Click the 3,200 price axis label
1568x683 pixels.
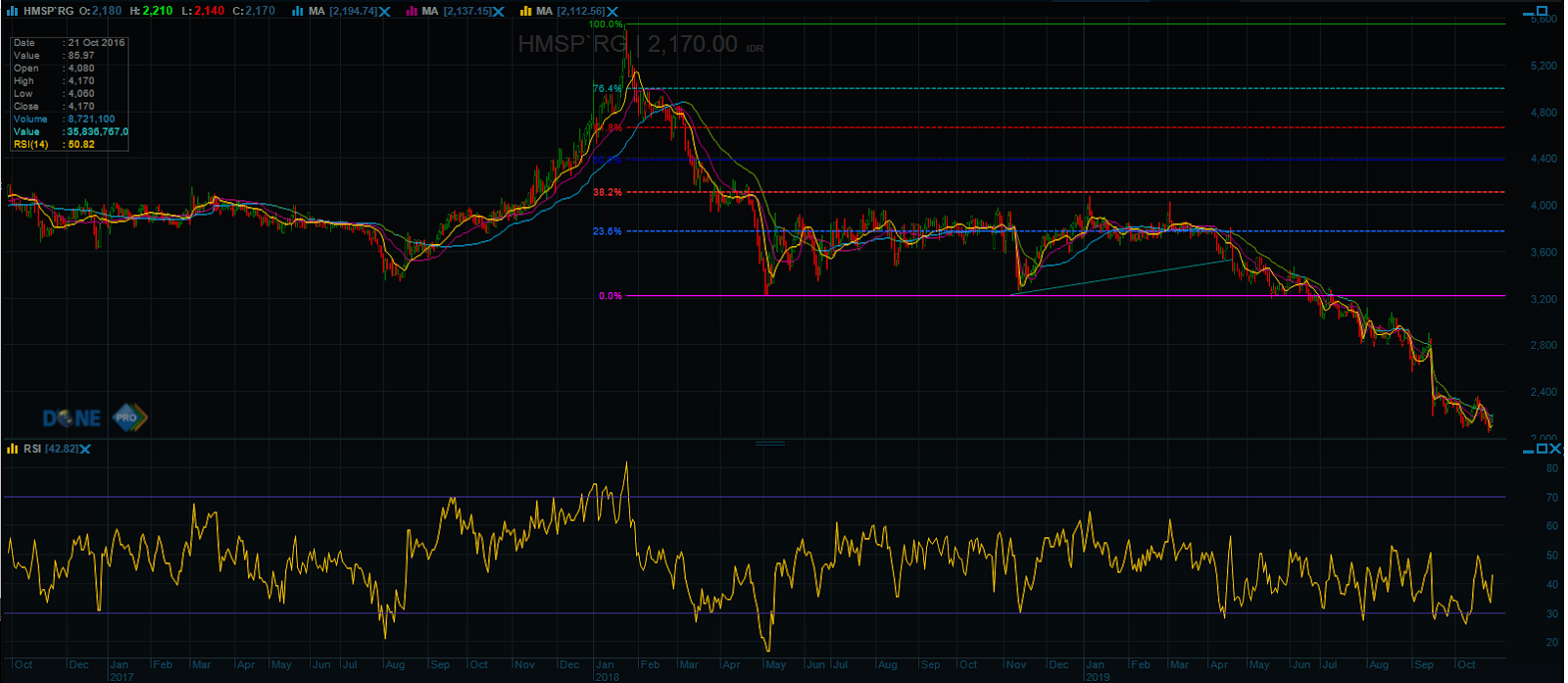point(1543,300)
